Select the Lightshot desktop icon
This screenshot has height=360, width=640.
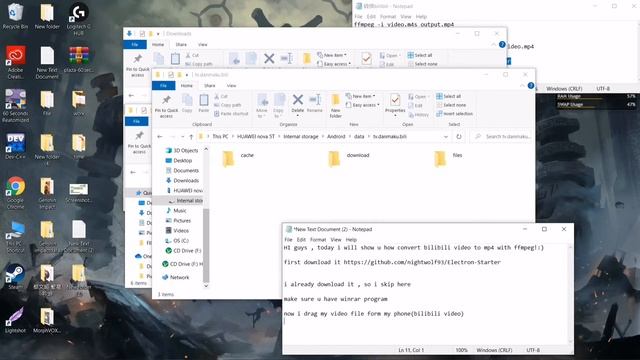pyautogui.click(x=15, y=320)
